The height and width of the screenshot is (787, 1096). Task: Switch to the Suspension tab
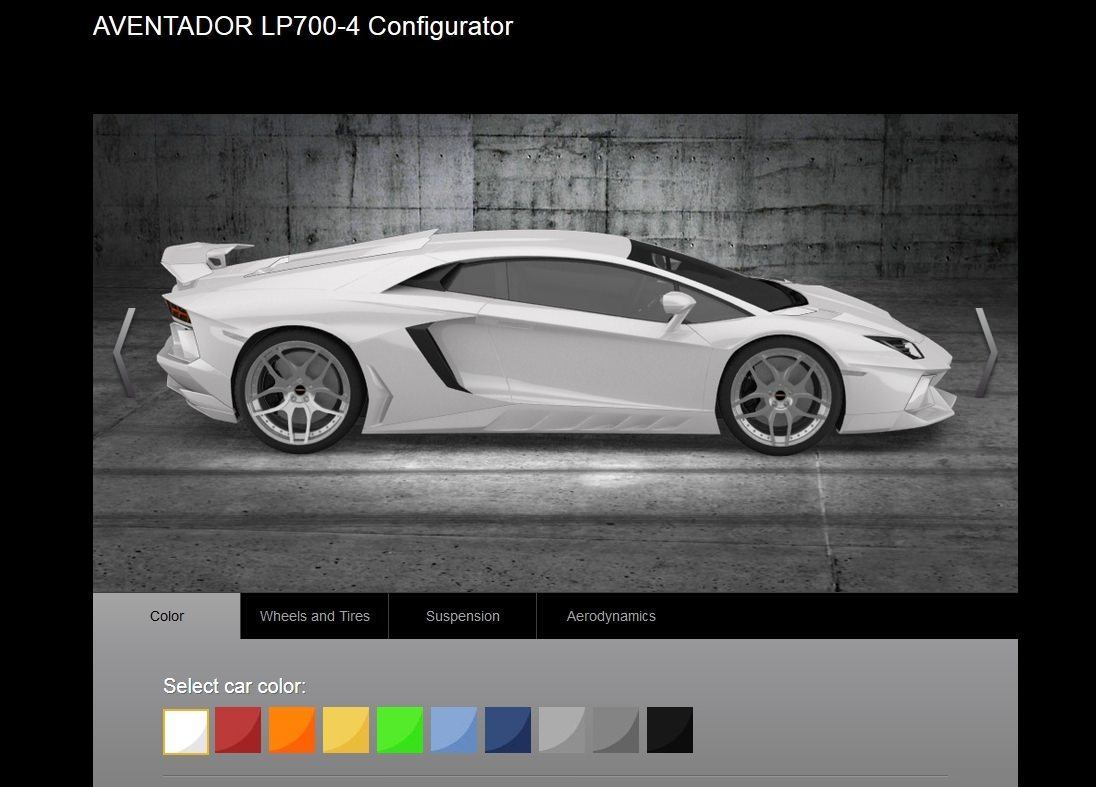click(463, 616)
